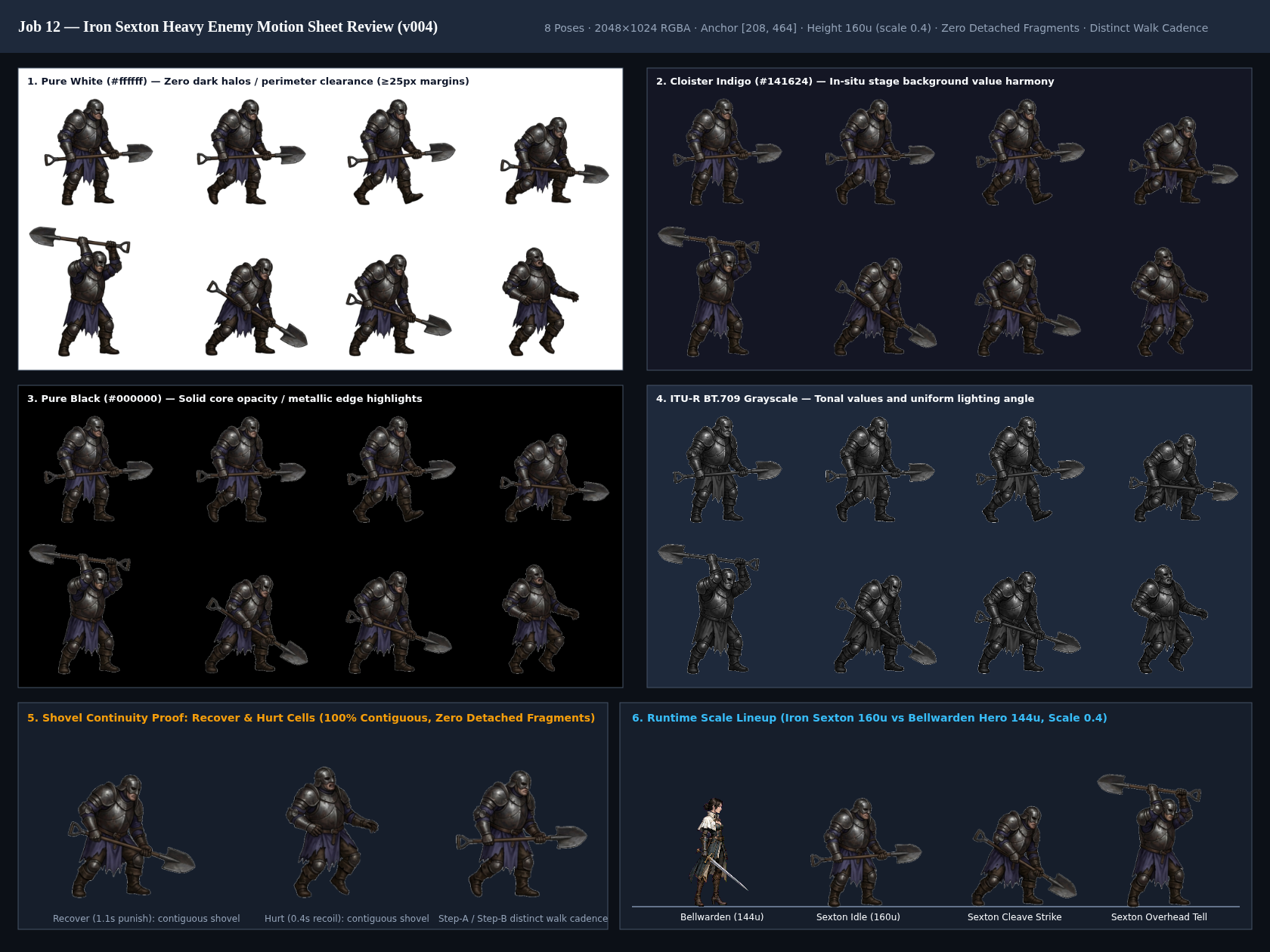This screenshot has width=1270, height=952.
Task: Select the overhead shovel-raise sprite on the Pure White panel
Action: tap(79, 291)
